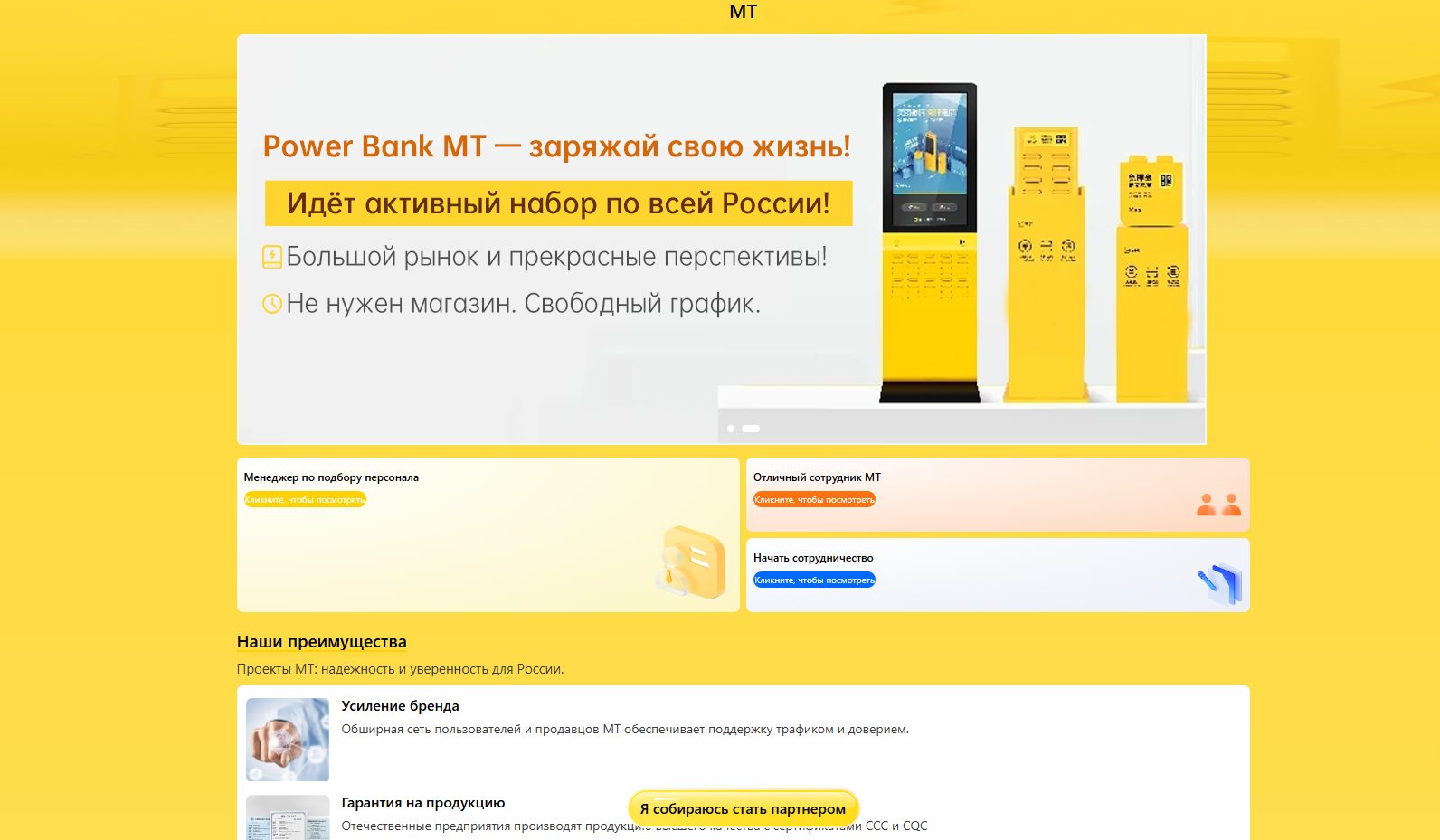
Task: Click the smallest yellow power bank station
Action: click(1151, 280)
